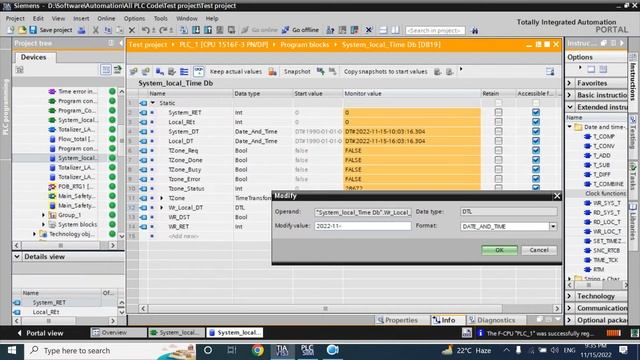Click the Print icon in toolbar
The image size is (640, 360).
tap(81, 30)
